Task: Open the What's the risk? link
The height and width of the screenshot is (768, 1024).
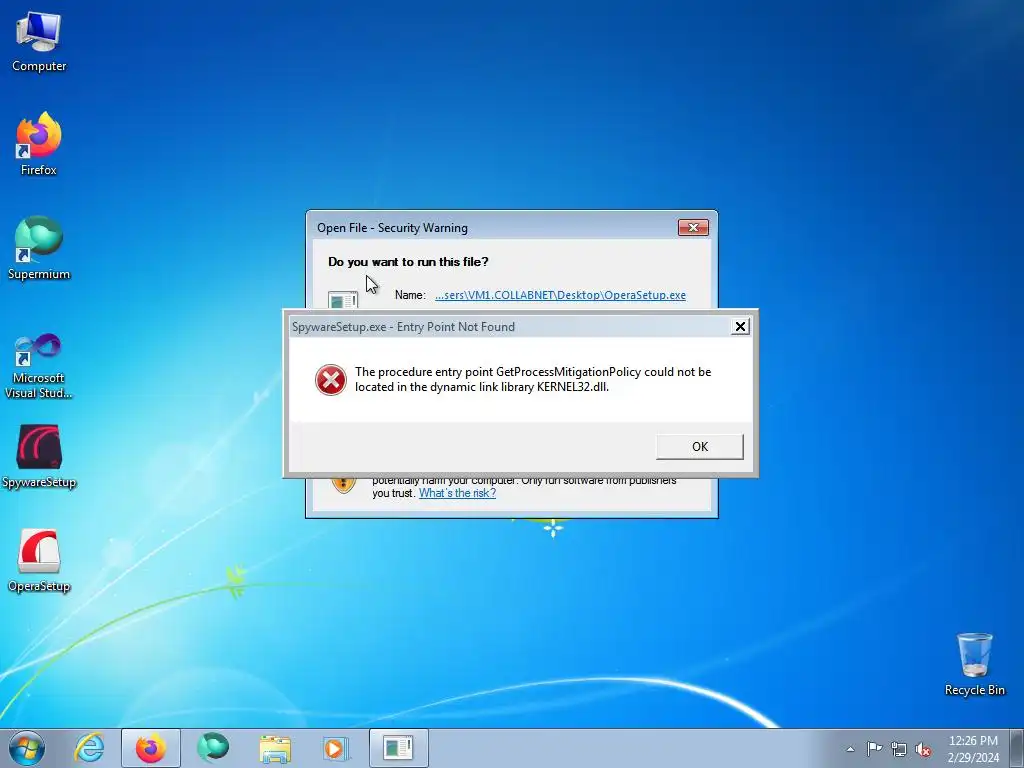Action: pos(457,493)
